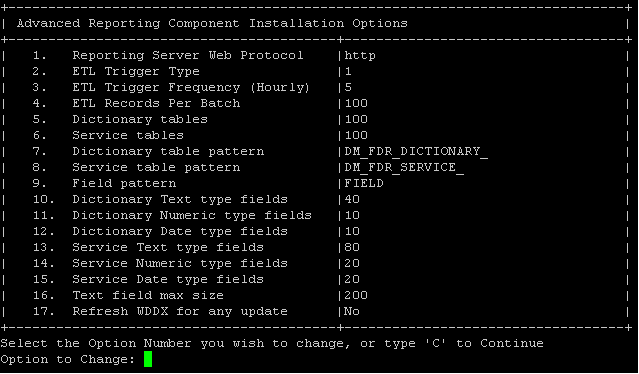The image size is (639, 374).
Task: Click the 'DM_FDR_DICTIONARY_' value
Action: point(416,152)
